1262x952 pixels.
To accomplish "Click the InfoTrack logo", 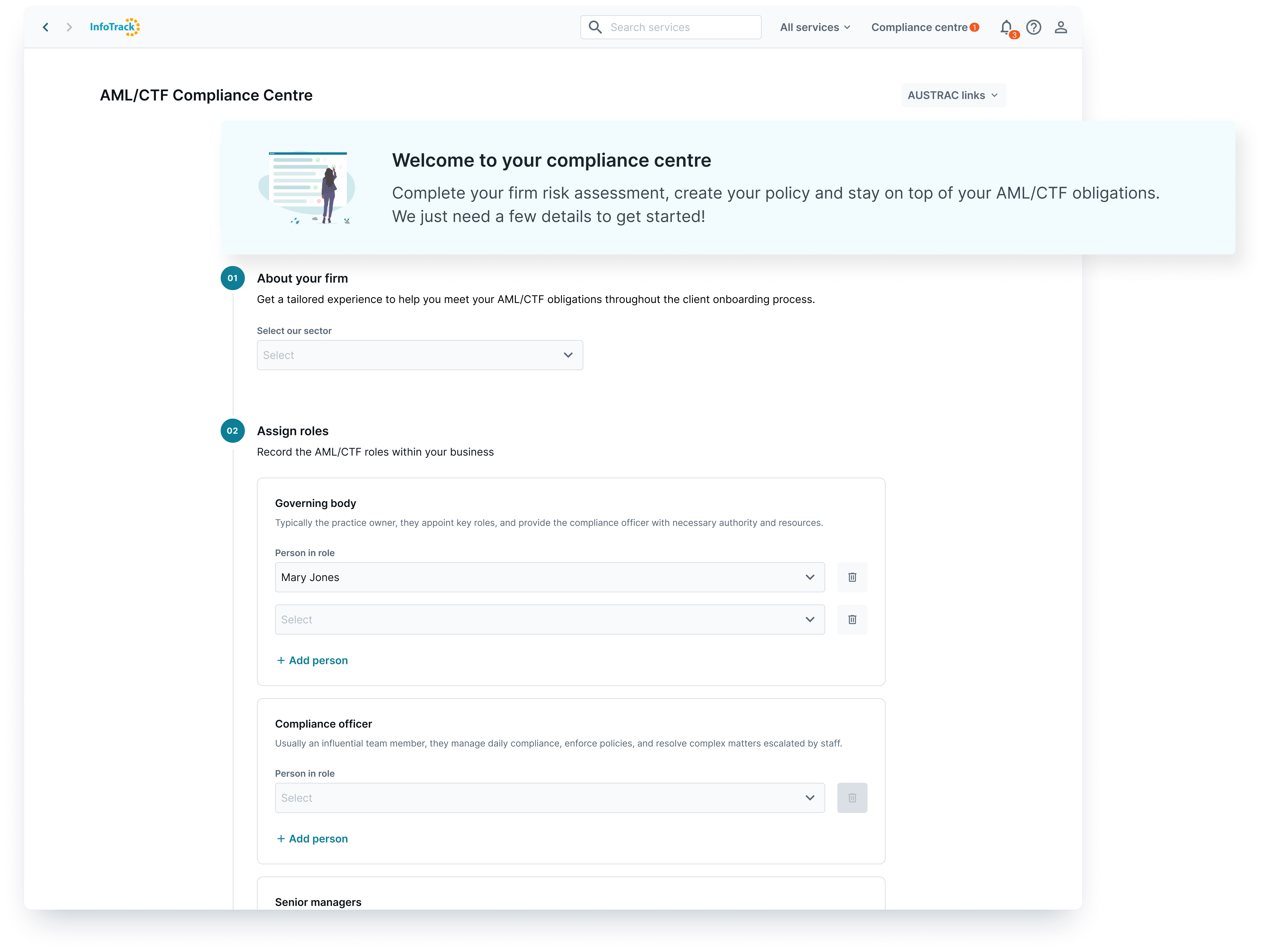I will tap(115, 27).
